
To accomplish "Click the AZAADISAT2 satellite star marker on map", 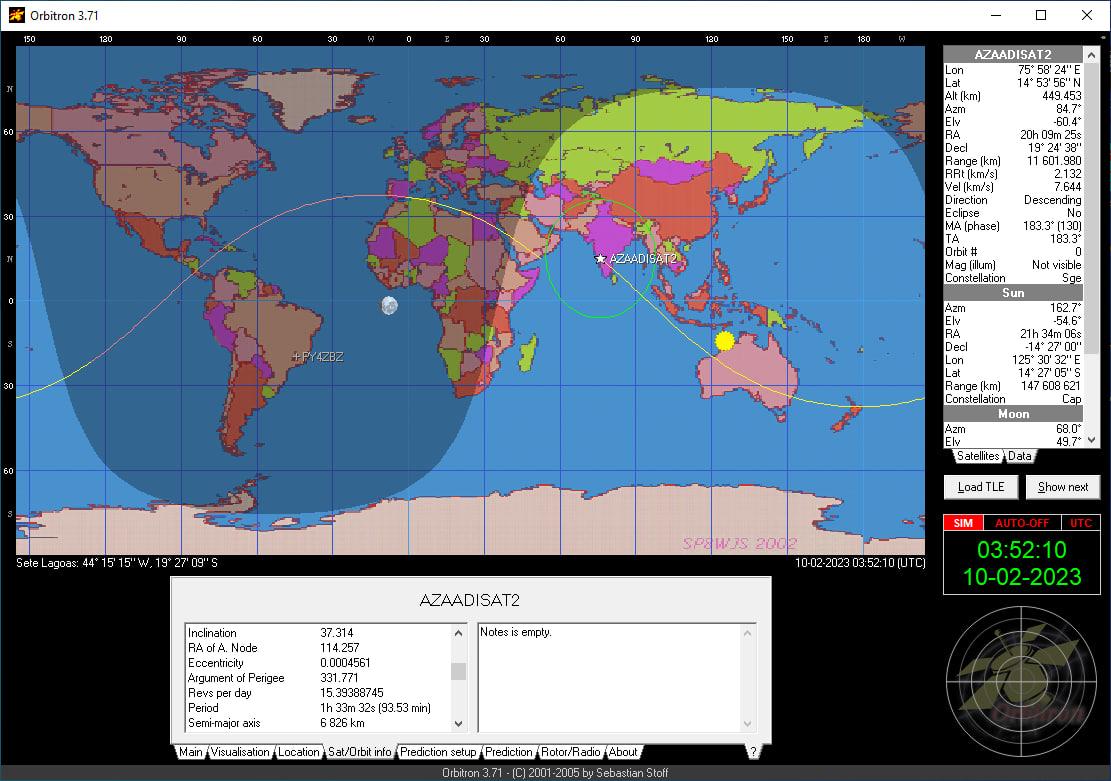I will click(x=600, y=259).
